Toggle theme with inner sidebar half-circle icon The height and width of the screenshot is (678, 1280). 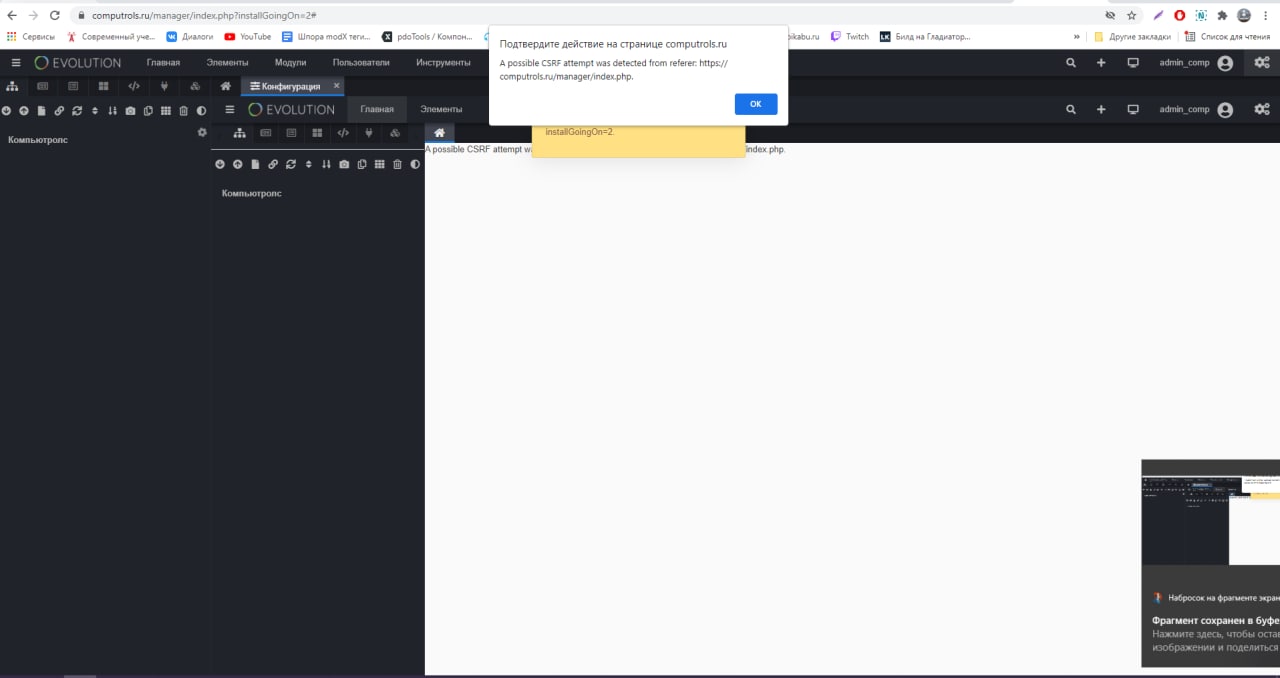click(x=415, y=164)
